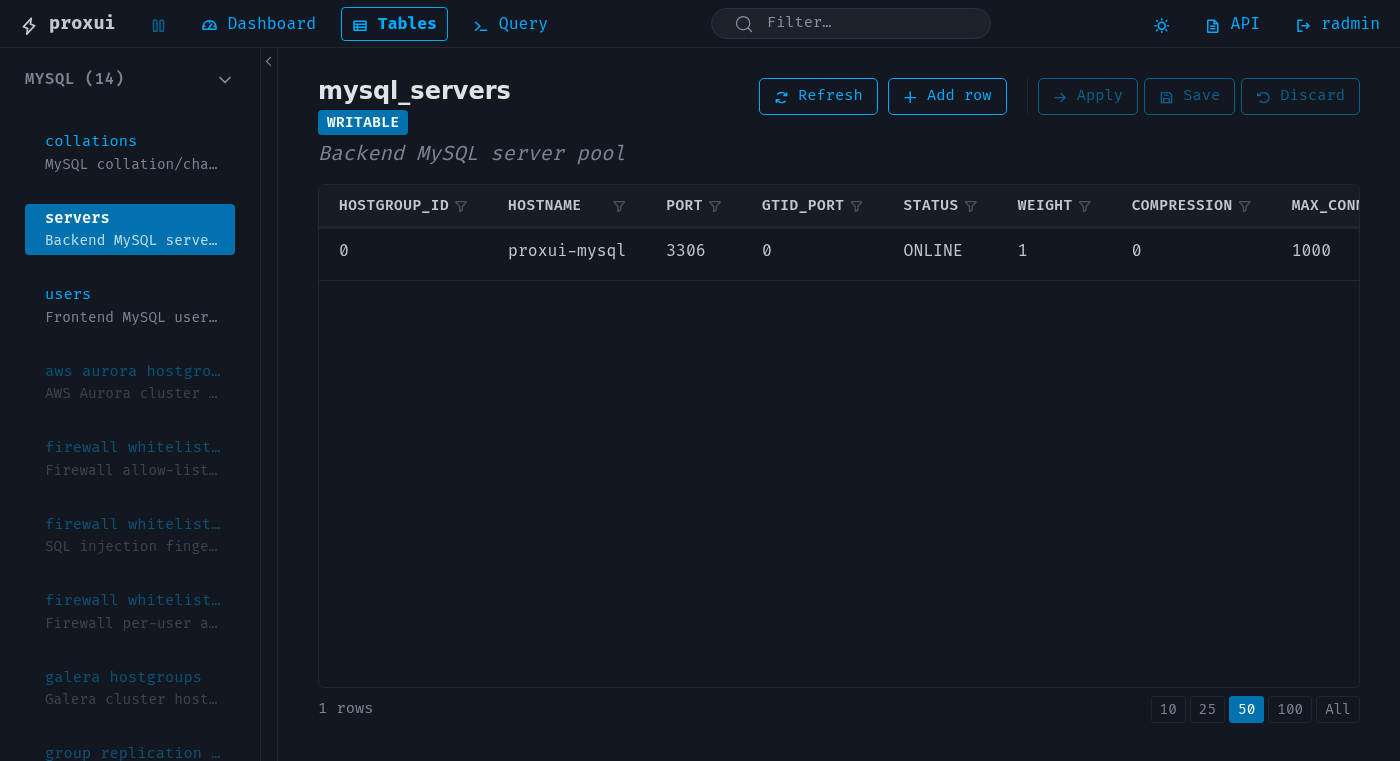Click the terminal icon beside Query
Viewport: 1400px width, 761px height.
478,24
